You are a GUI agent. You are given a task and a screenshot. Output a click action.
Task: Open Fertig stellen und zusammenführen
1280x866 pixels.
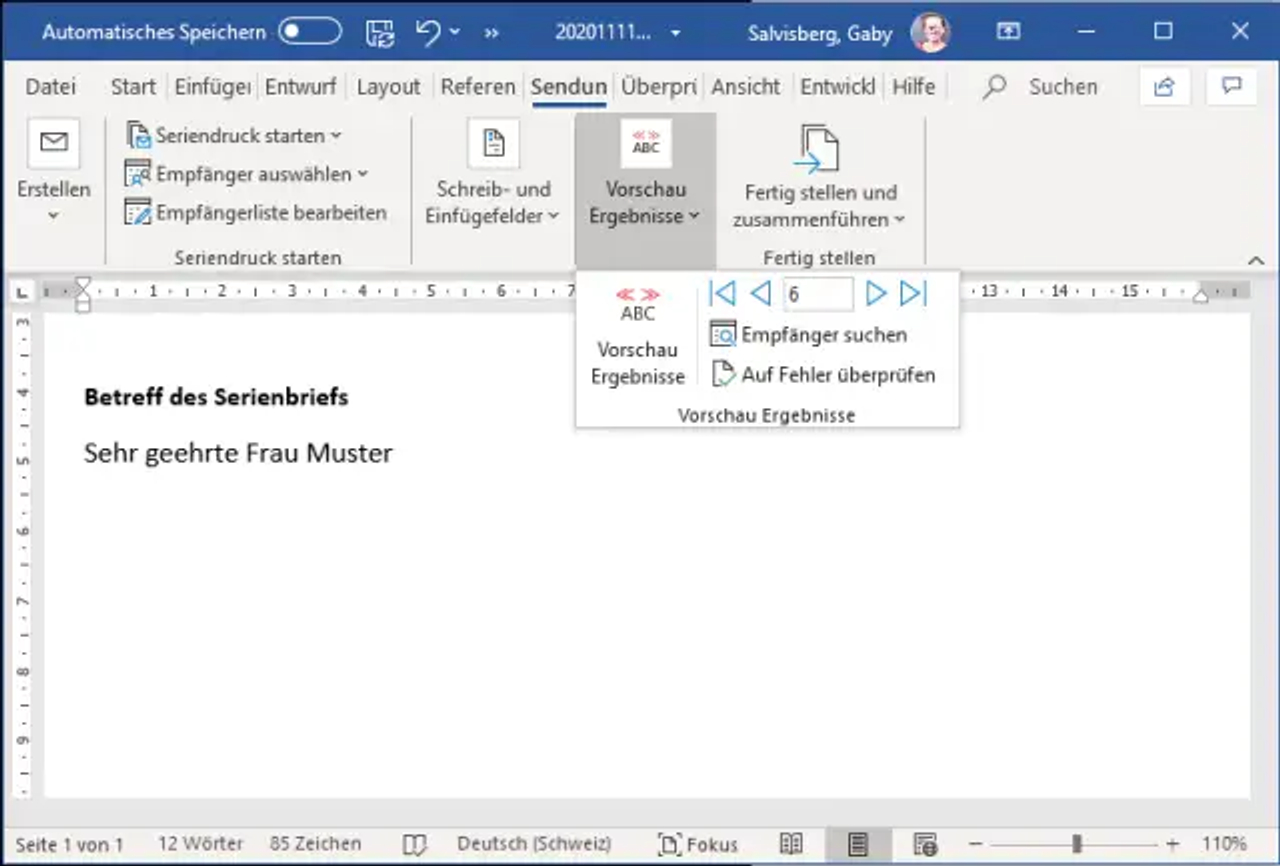819,175
